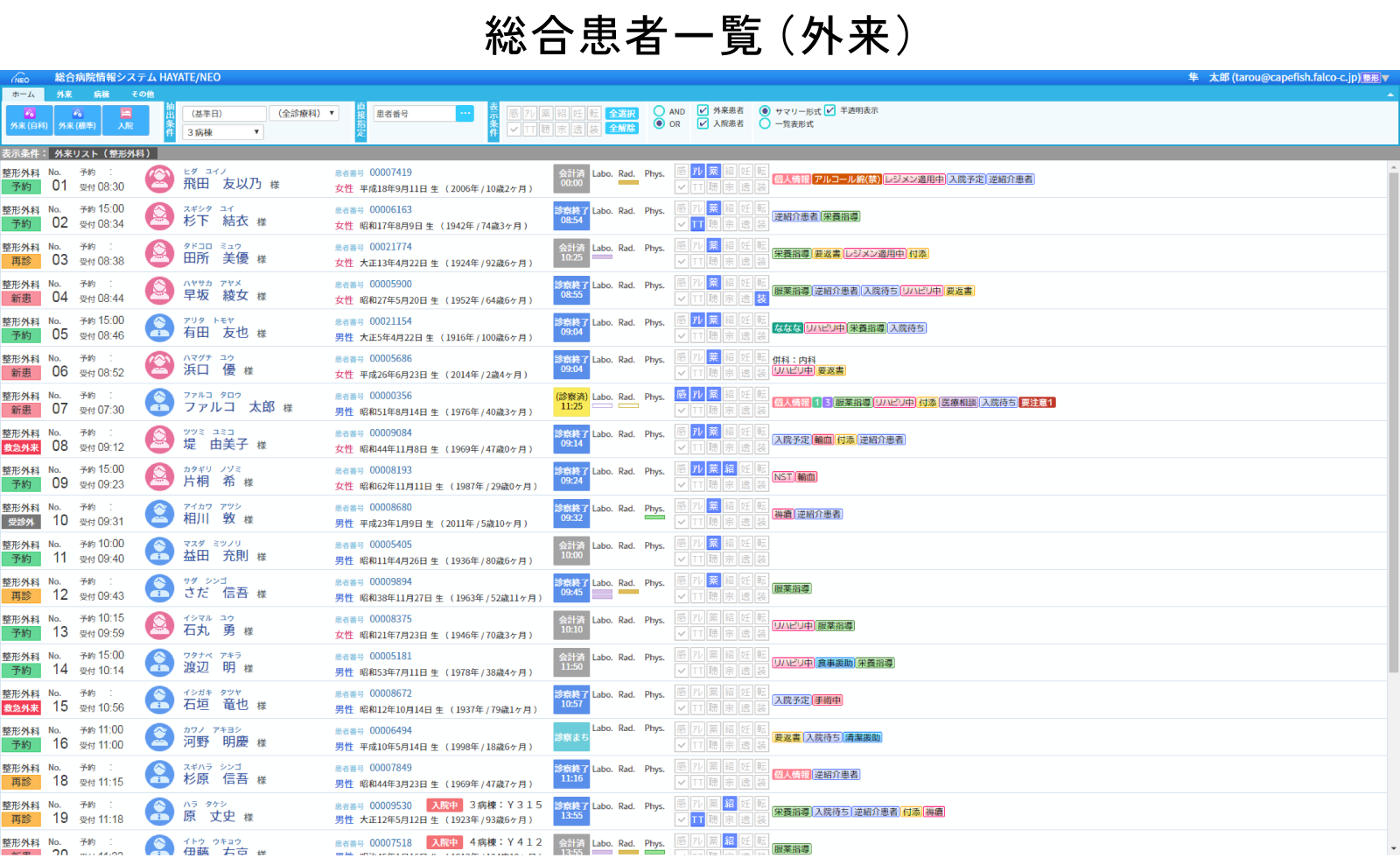The height and width of the screenshot is (858, 1400).
Task: Toggle the 薬 filter icon in 表示条件 panel
Action: click(x=546, y=113)
